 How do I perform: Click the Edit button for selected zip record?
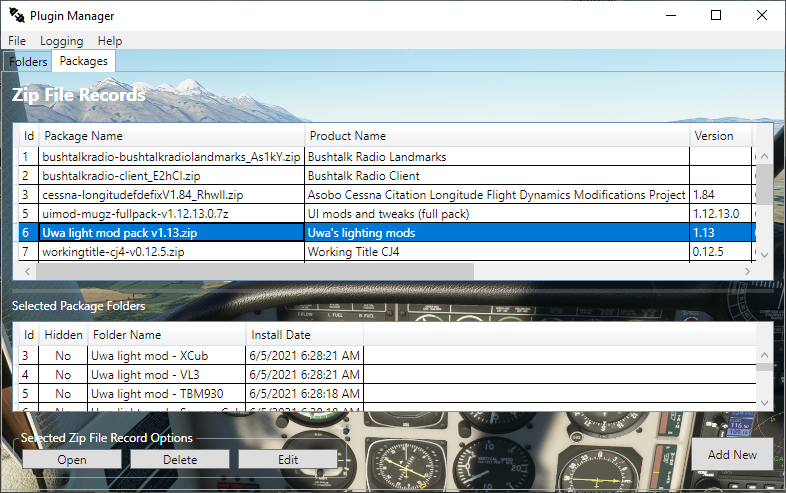(x=288, y=459)
